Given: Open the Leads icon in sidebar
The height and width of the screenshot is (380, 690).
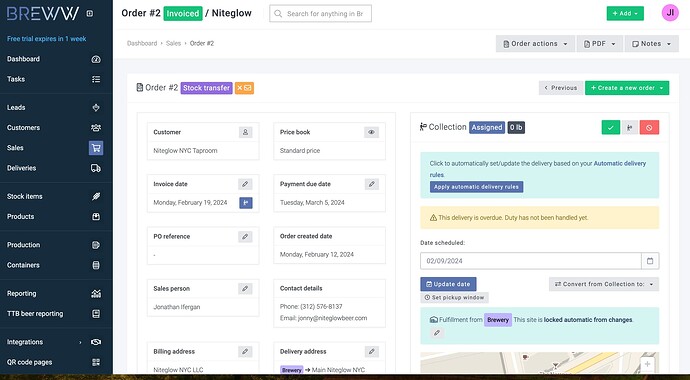Looking at the screenshot, I should [96, 107].
